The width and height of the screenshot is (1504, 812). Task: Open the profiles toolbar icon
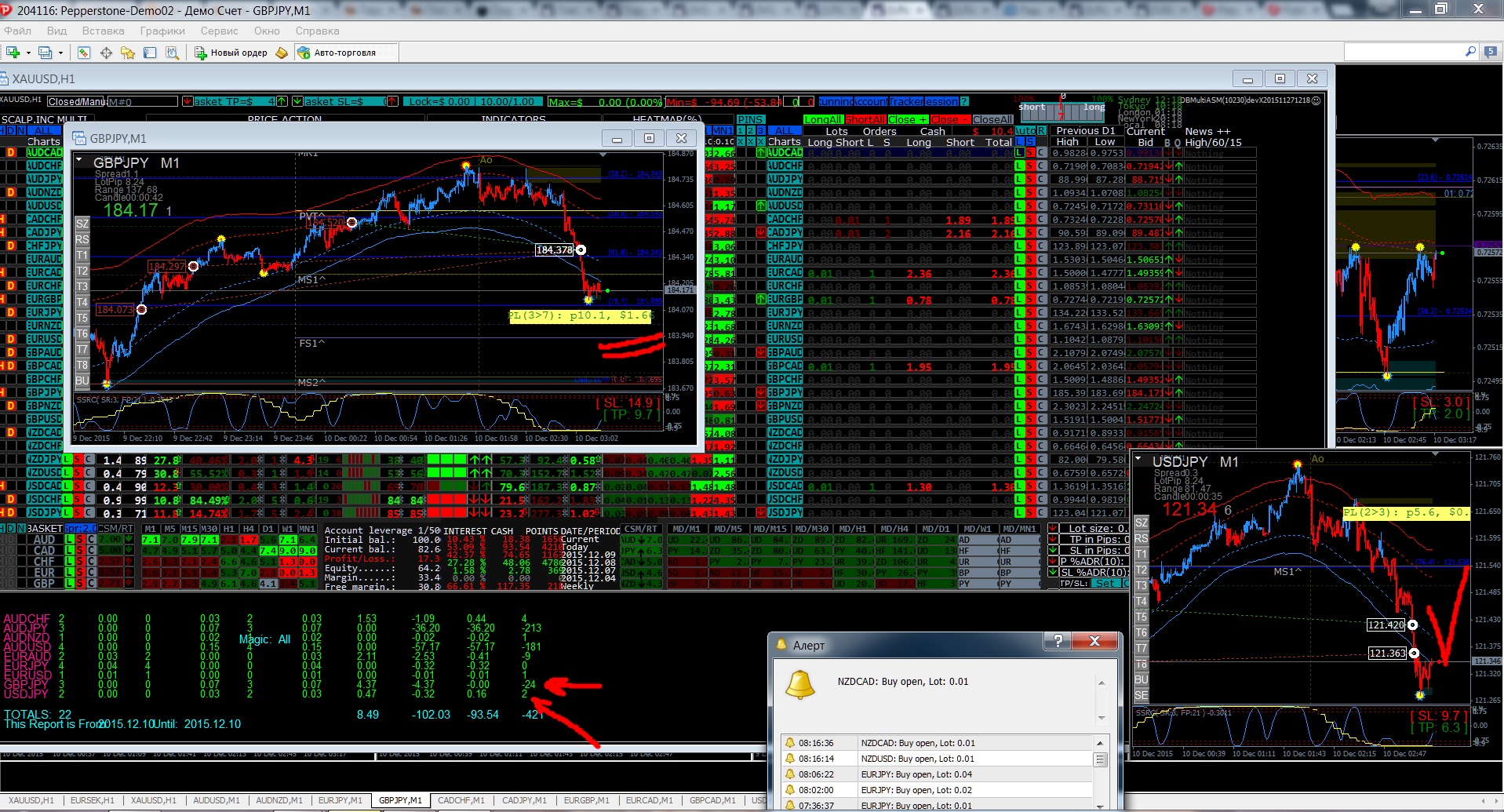(45, 53)
